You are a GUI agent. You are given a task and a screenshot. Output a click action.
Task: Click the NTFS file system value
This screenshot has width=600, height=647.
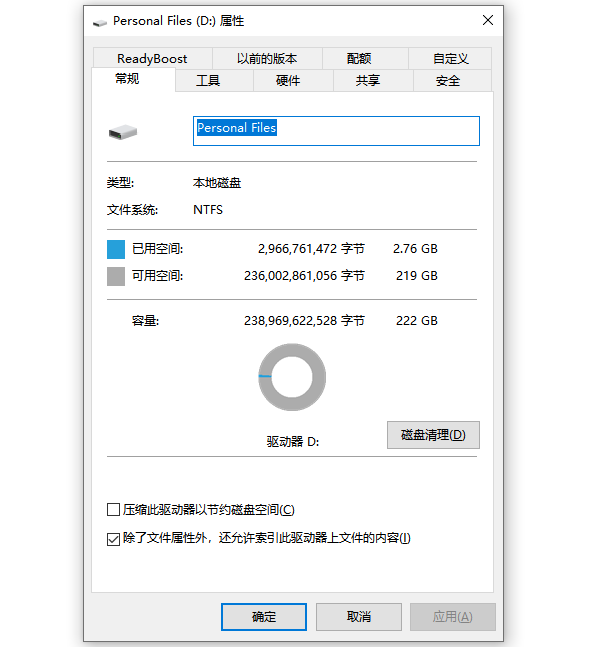208,210
